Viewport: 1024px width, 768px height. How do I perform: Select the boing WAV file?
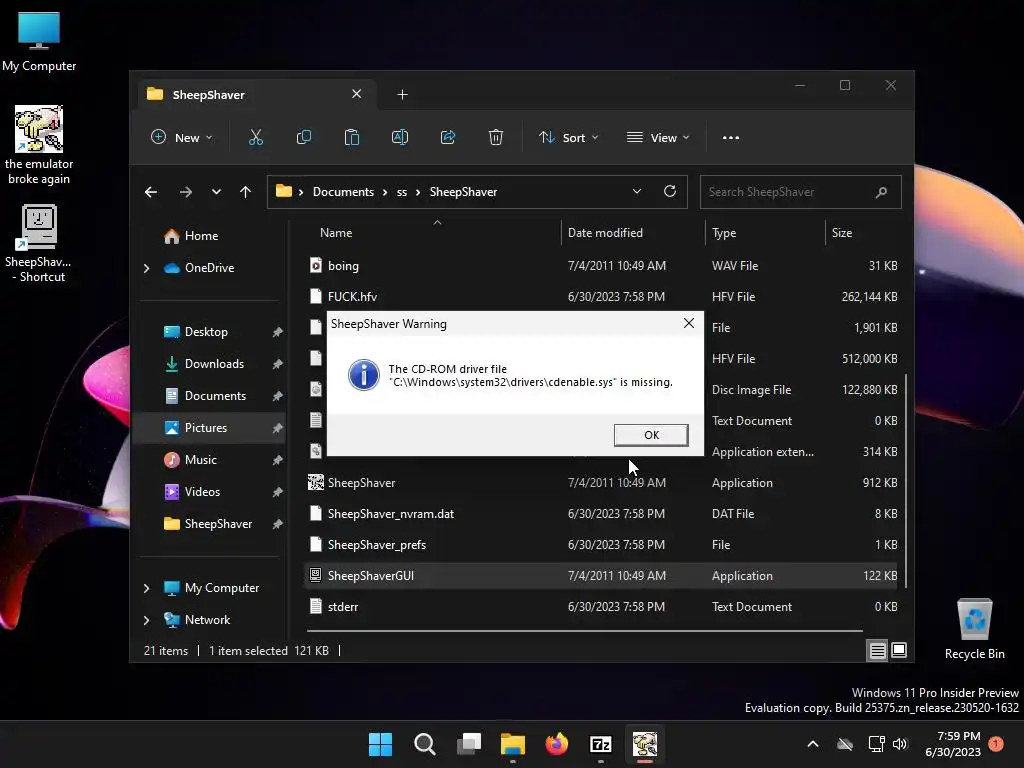pyautogui.click(x=601, y=266)
